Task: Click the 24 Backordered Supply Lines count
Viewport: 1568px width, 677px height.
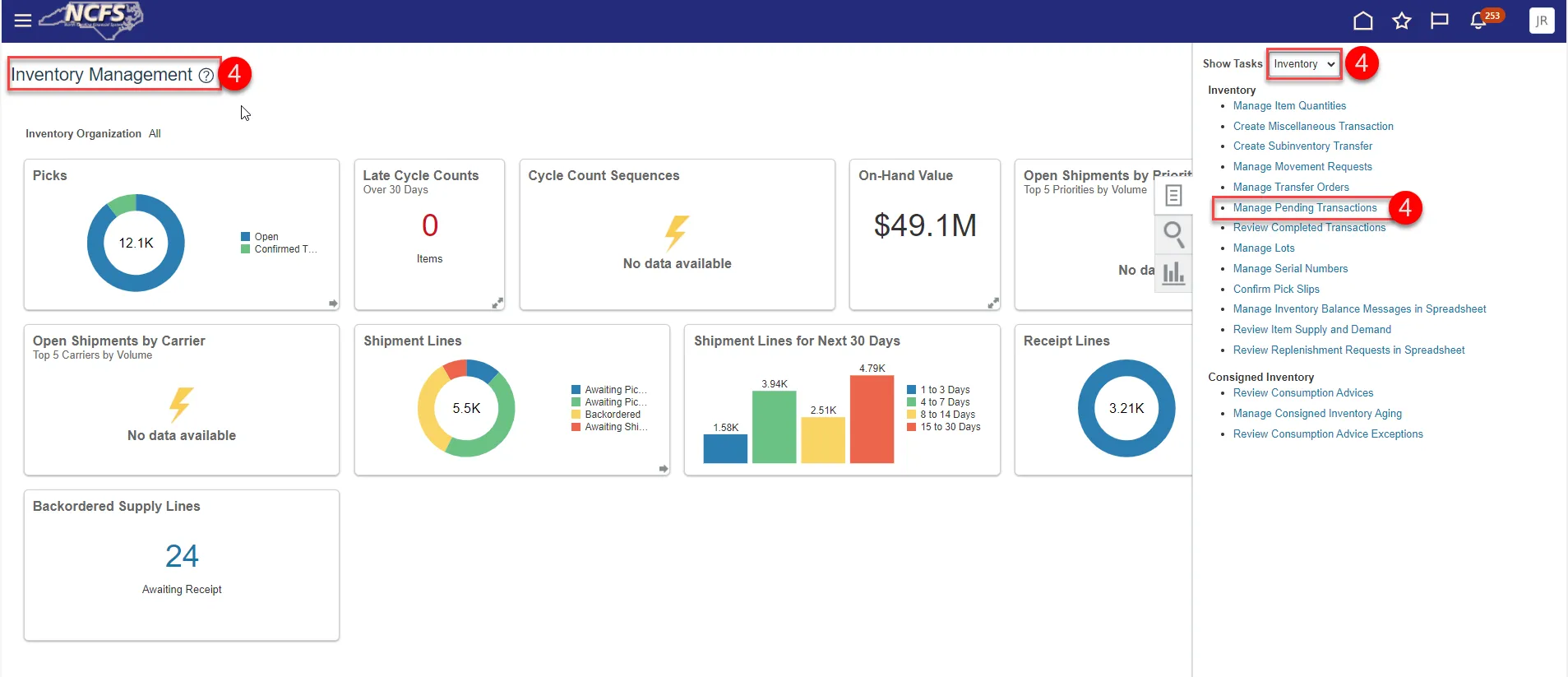Action: point(182,557)
